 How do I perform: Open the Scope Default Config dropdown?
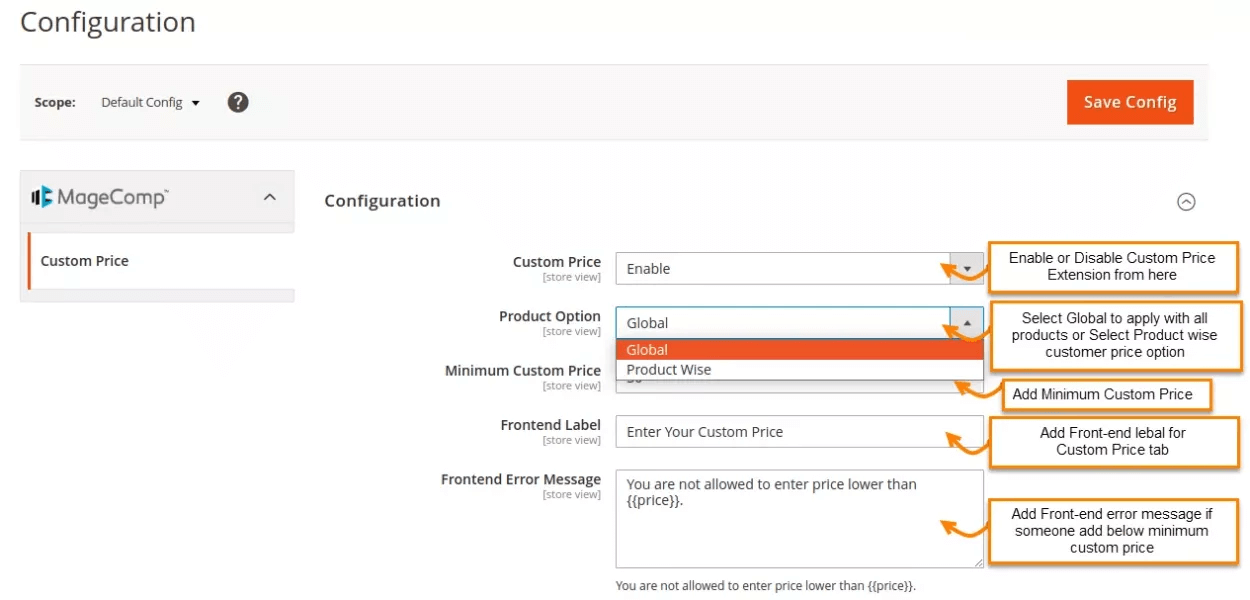pos(150,102)
